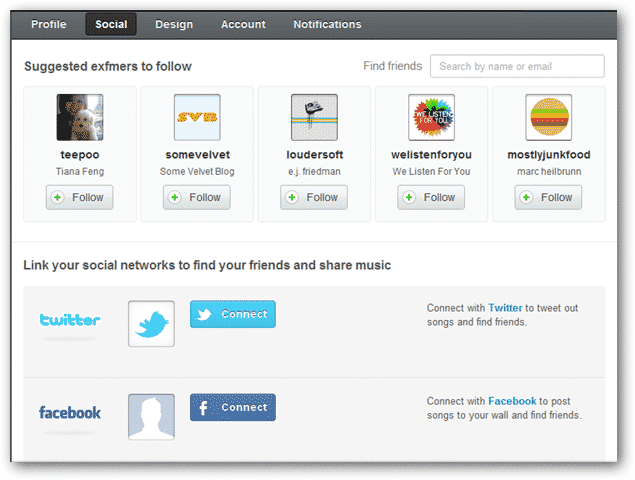Open the Design tab
This screenshot has height=480, width=635.
click(x=174, y=24)
